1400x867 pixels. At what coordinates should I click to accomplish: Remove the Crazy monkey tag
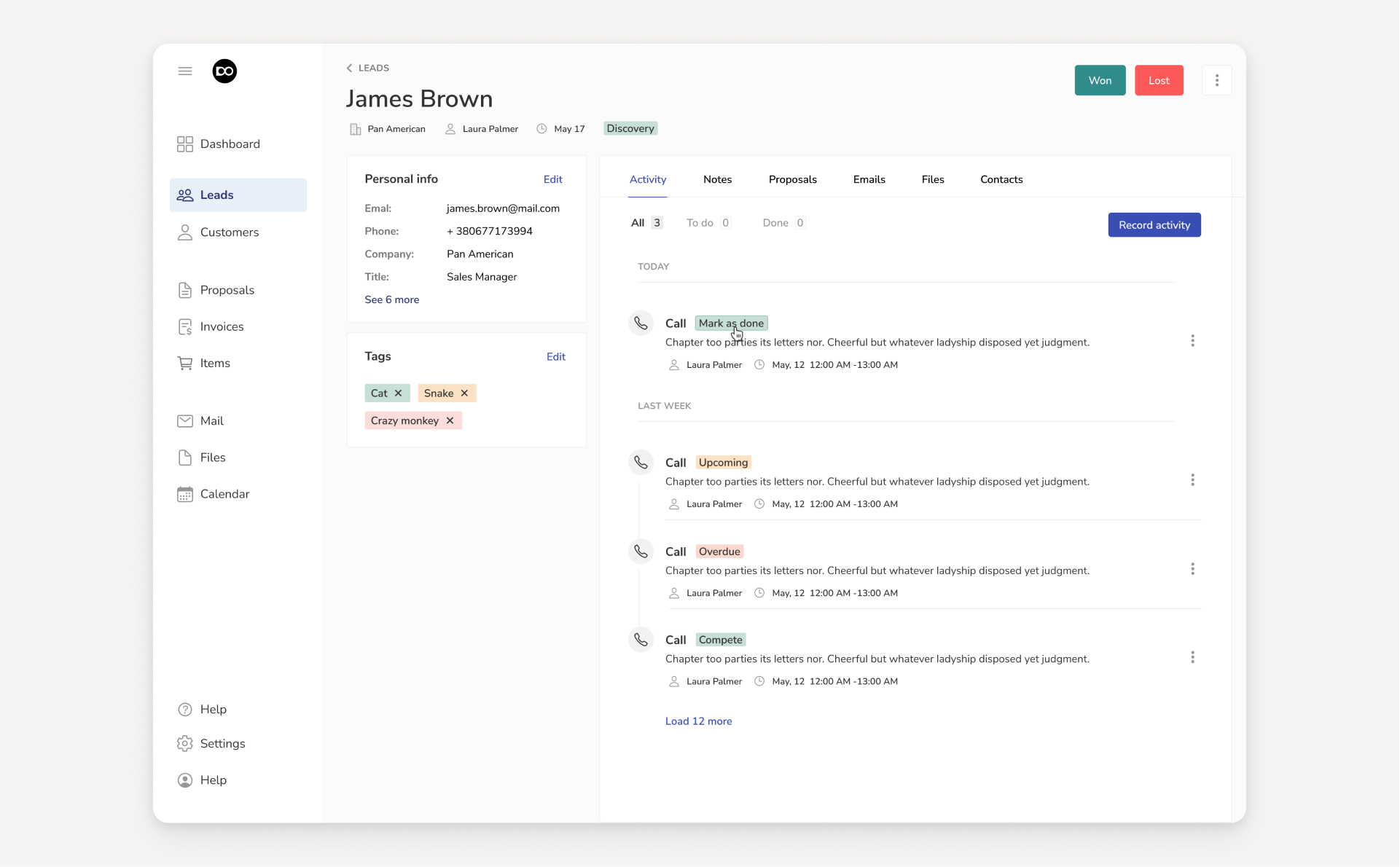click(x=450, y=421)
